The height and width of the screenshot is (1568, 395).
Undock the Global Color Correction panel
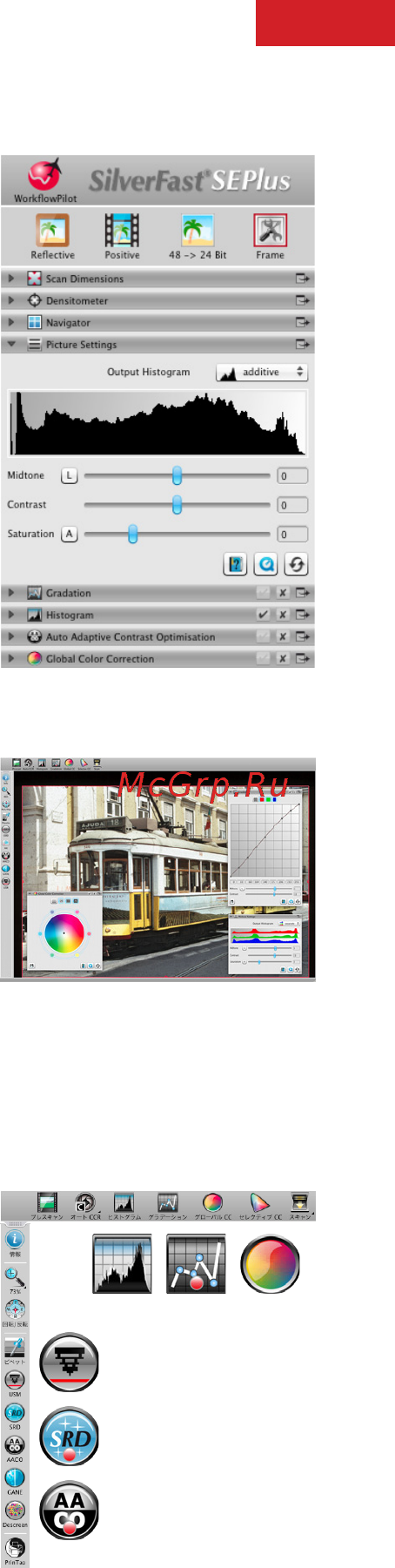pyautogui.click(x=302, y=659)
